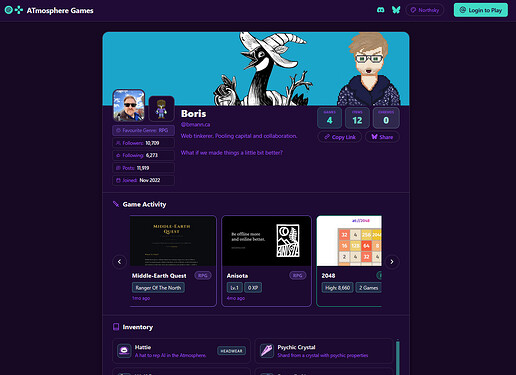Click the Northsky button
Image resolution: width=516 pixels, height=375 pixels.
click(x=425, y=10)
